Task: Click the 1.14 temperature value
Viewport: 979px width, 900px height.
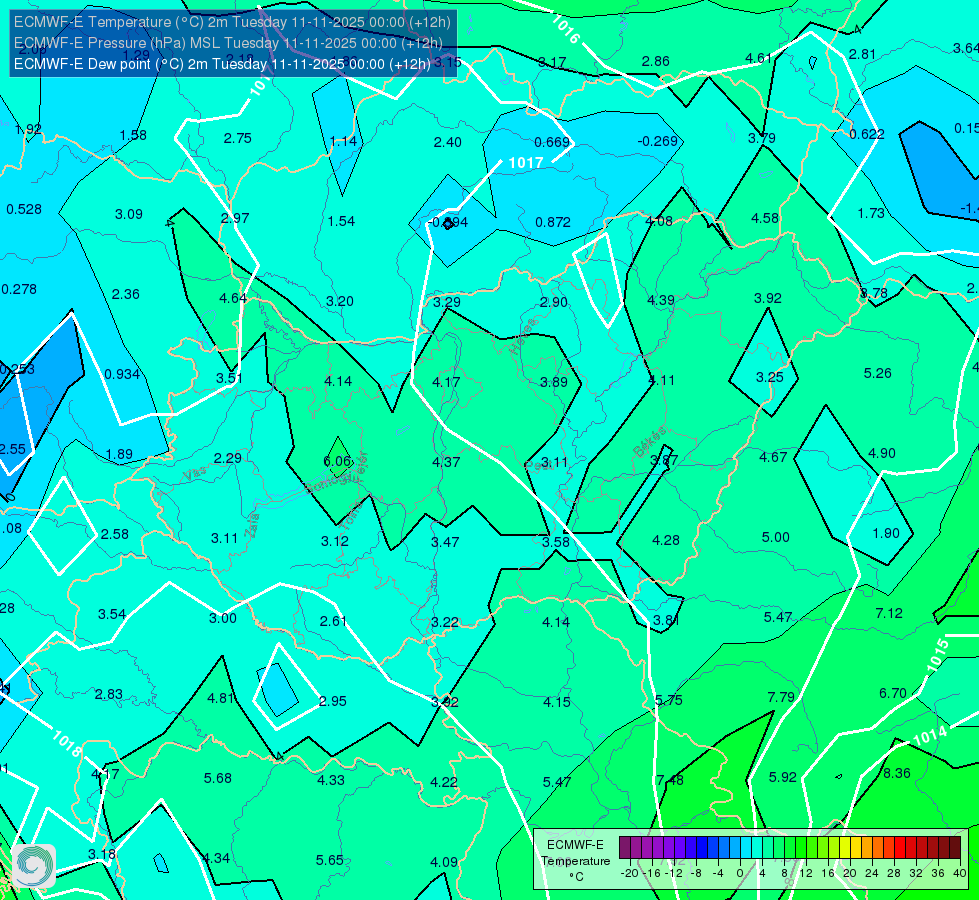Action: coord(343,141)
